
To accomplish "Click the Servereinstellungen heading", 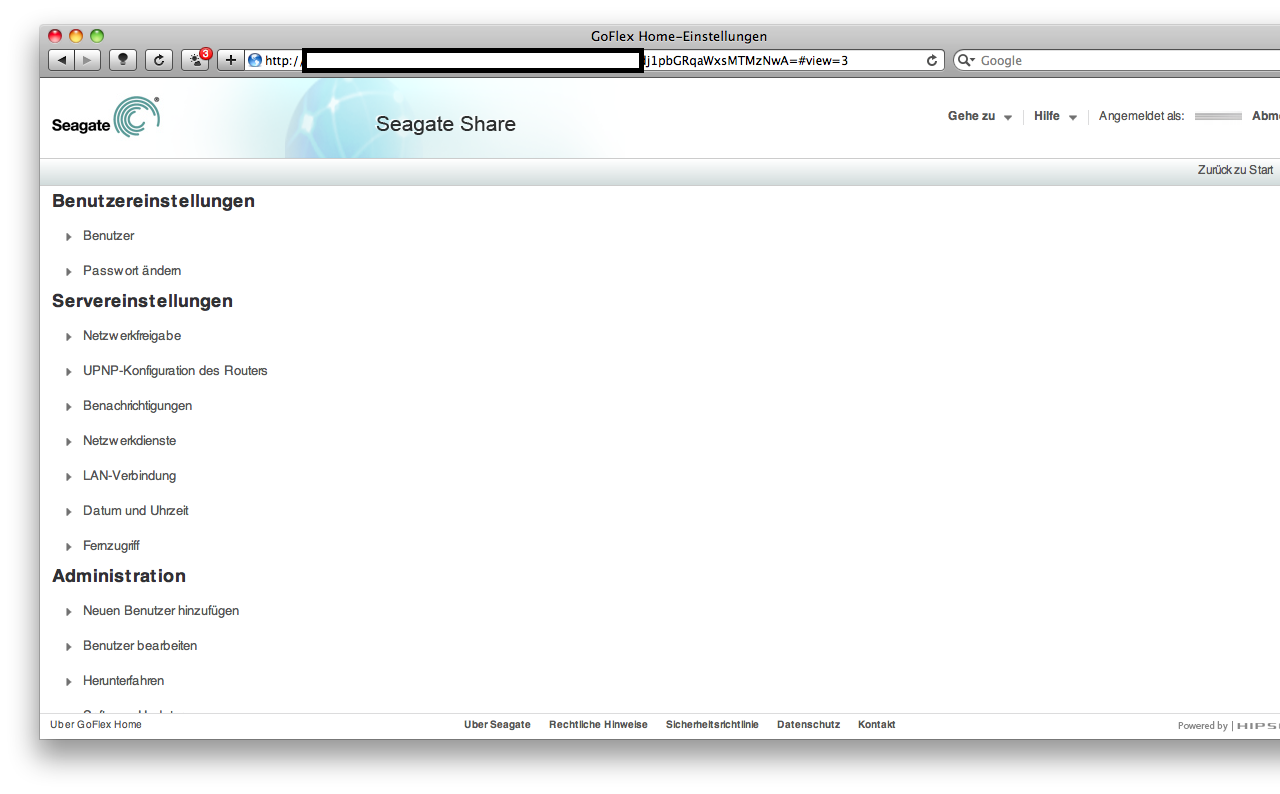I will click(142, 301).
